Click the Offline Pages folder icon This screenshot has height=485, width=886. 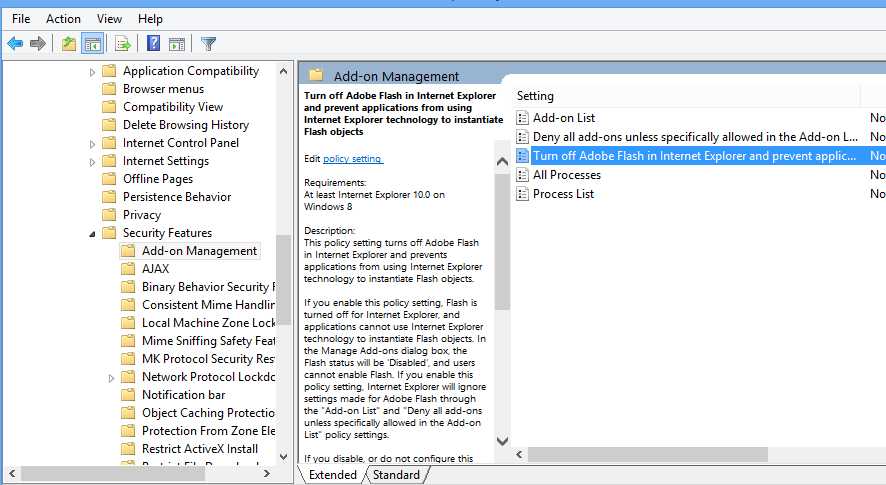(109, 179)
